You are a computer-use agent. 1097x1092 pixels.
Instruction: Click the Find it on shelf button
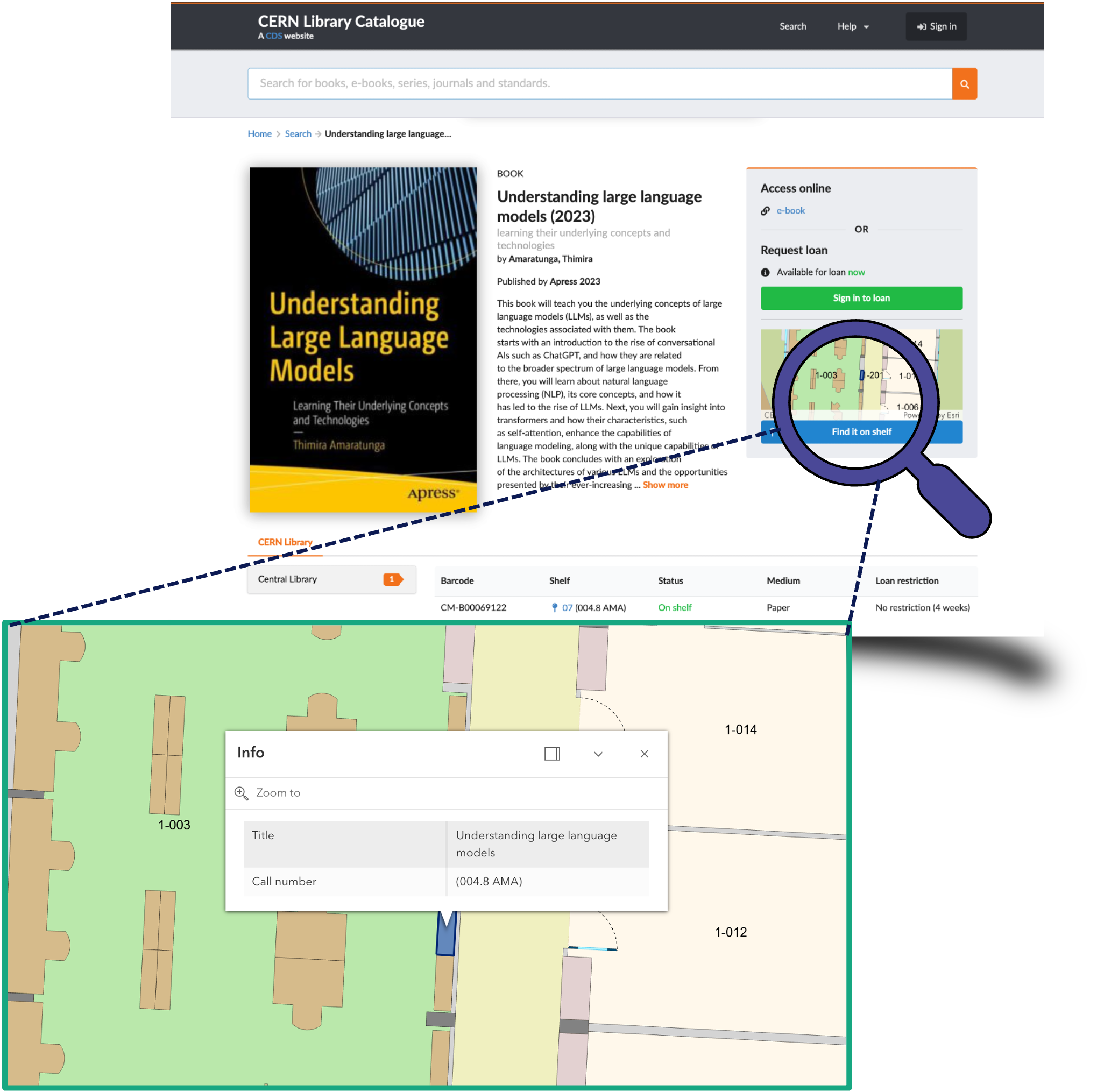coord(861,431)
